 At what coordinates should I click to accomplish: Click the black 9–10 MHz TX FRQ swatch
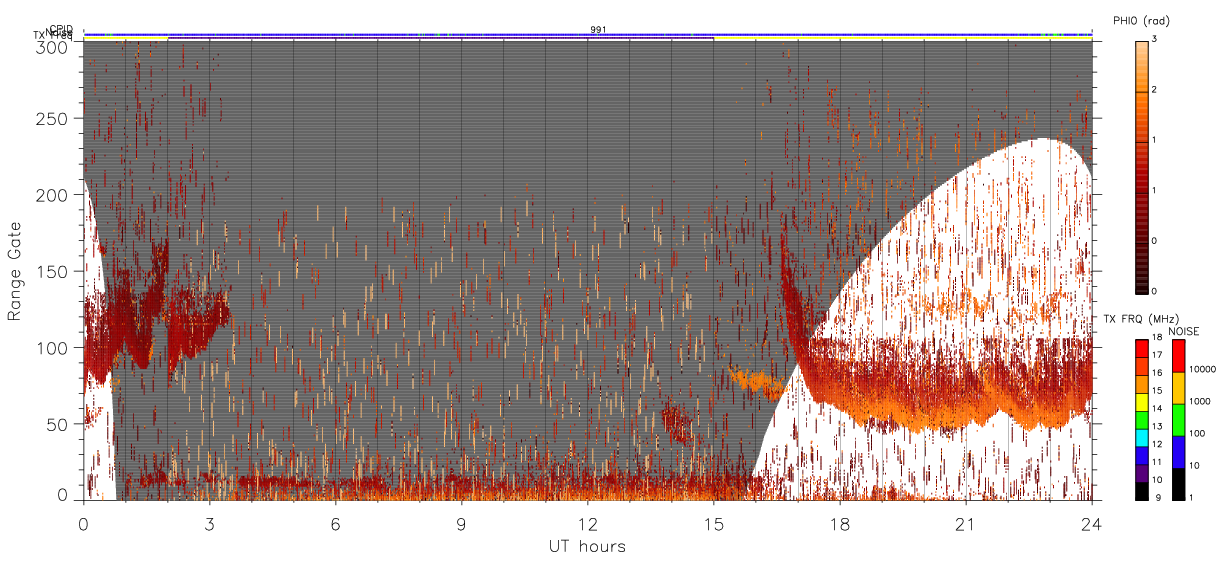coord(1140,491)
